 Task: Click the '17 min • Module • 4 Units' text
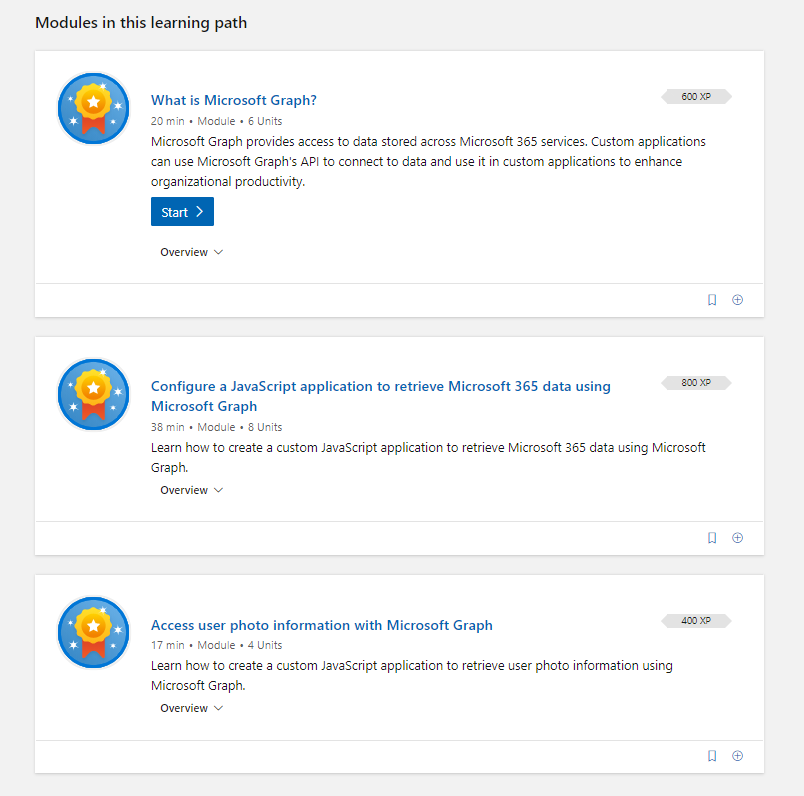(216, 645)
